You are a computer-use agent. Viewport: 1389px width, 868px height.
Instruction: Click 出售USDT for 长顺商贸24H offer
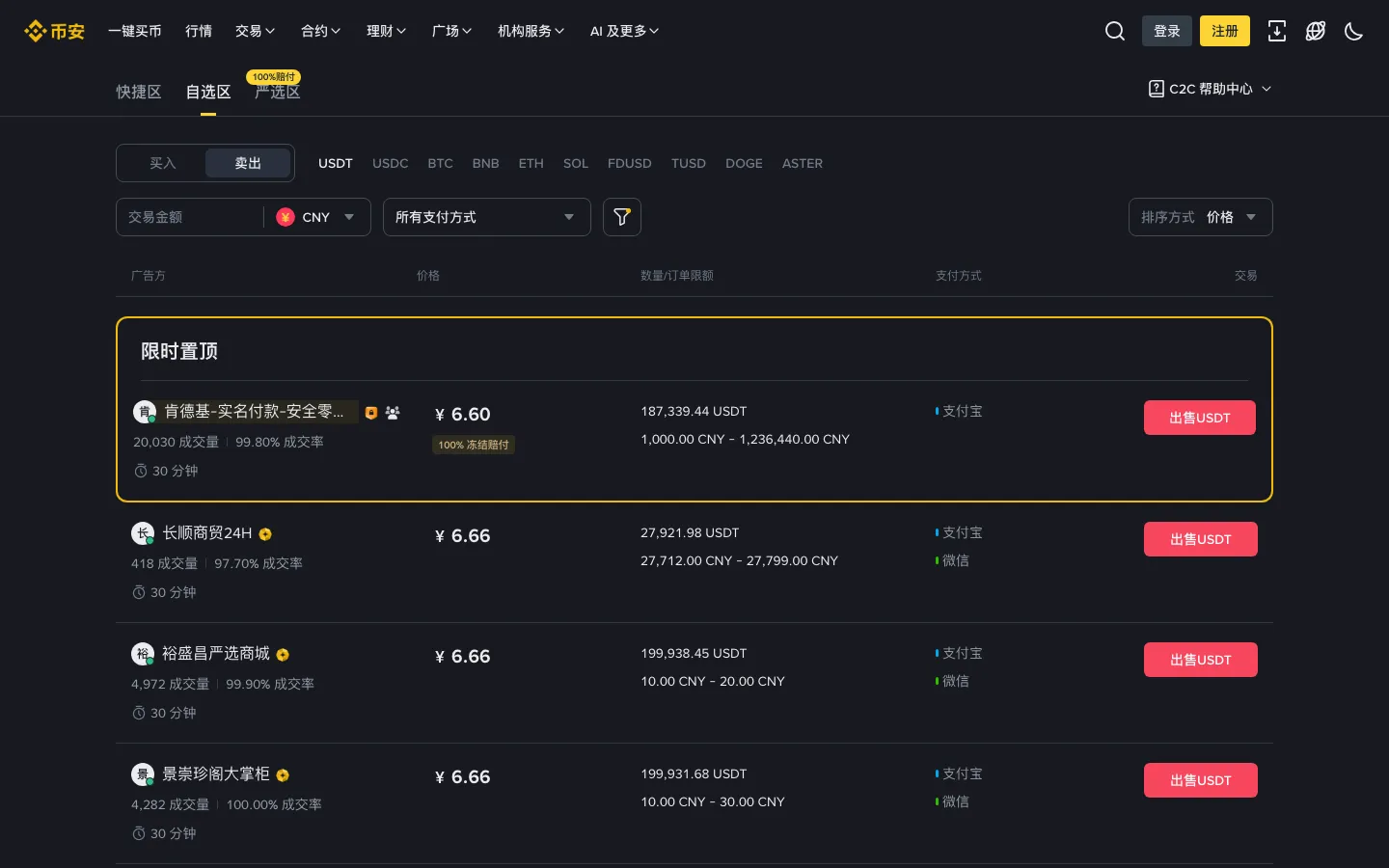1201,539
